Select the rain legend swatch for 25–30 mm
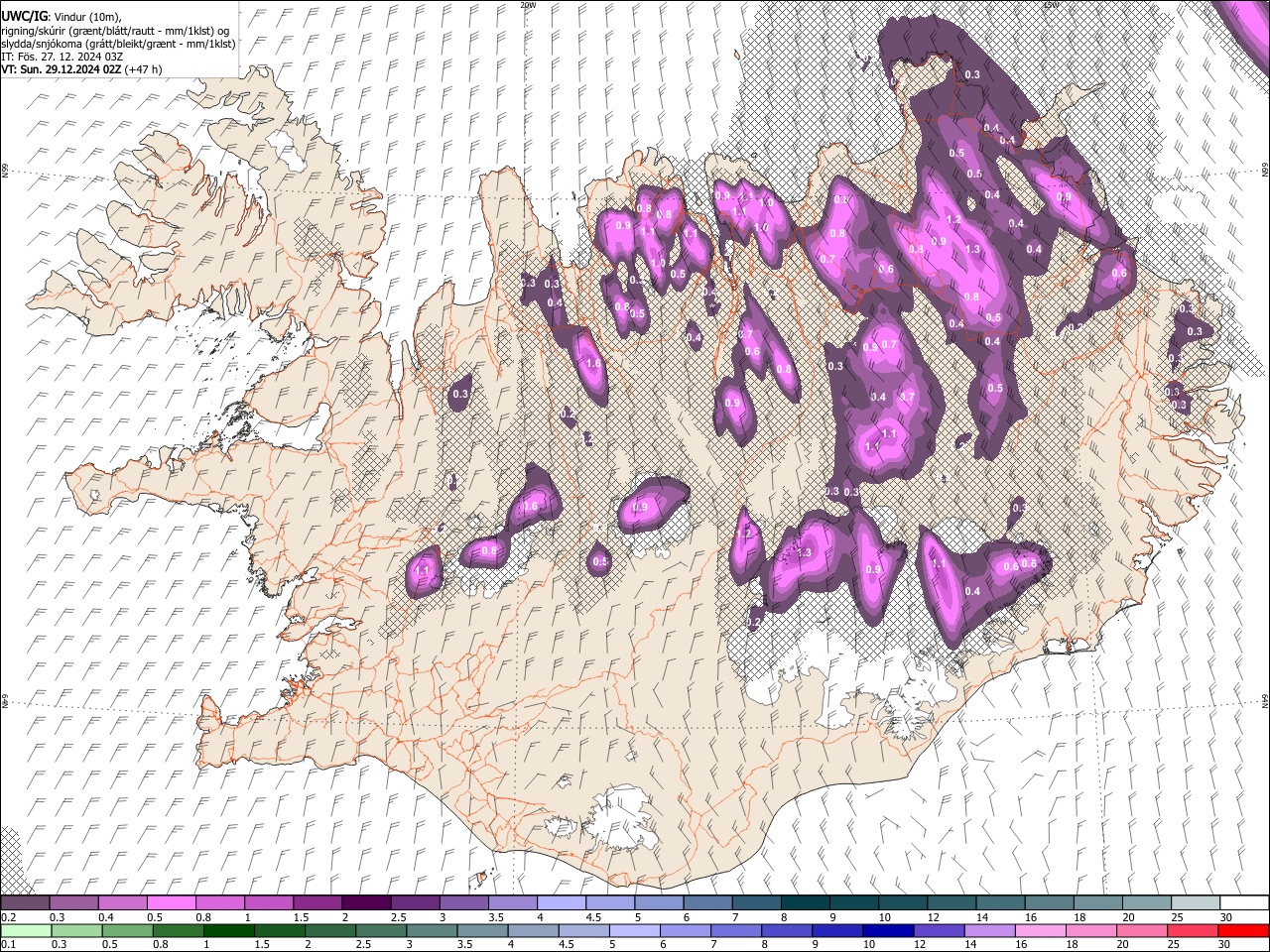This screenshot has width=1270, height=952. point(1192,930)
